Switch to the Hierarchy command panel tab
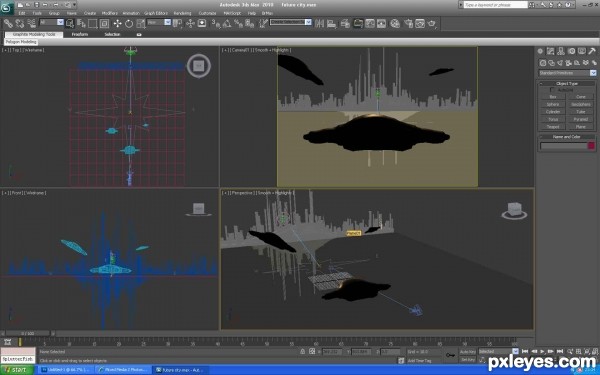This screenshot has width=600, height=375. (x=561, y=51)
